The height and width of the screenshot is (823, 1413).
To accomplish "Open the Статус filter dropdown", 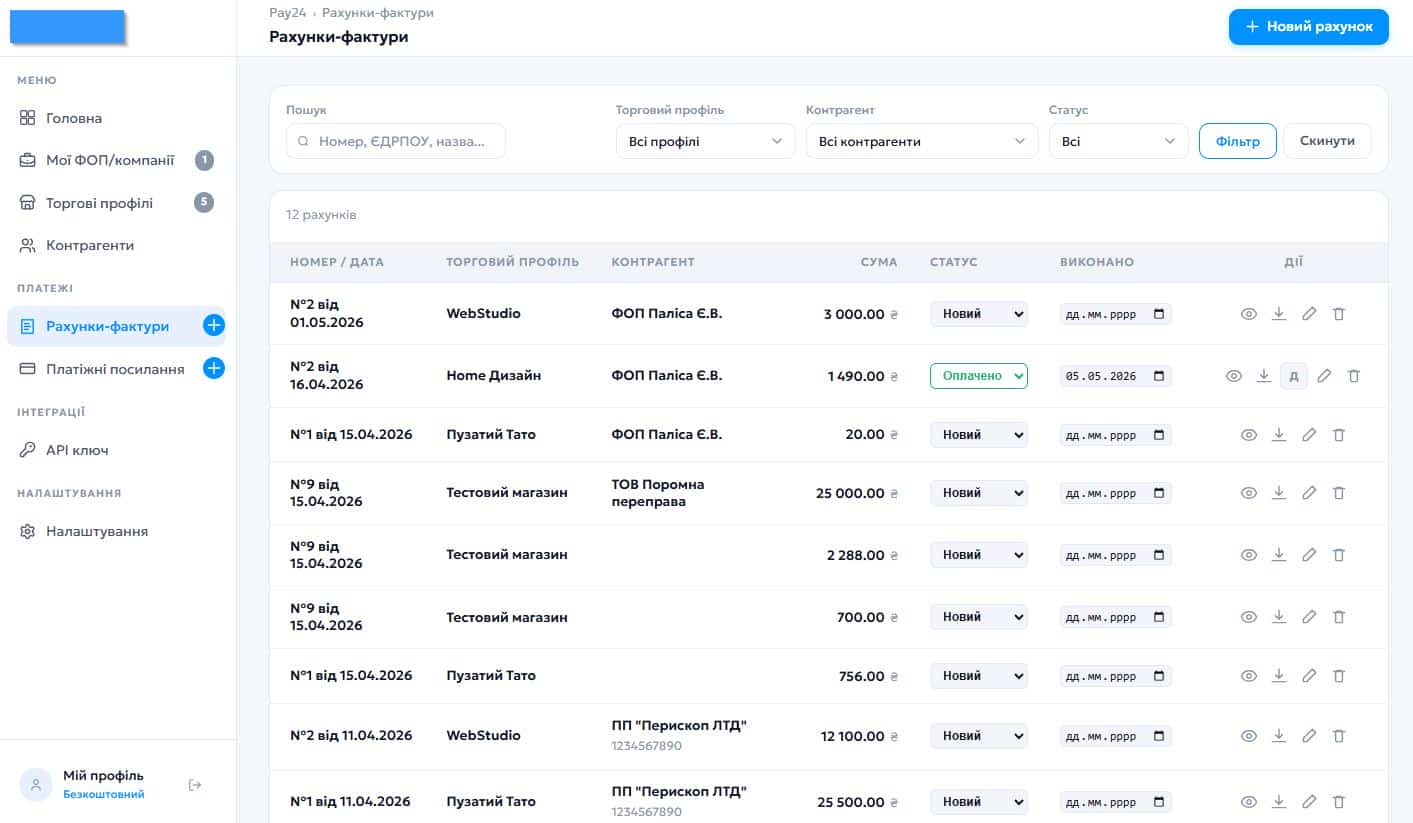I will click(x=1118, y=142).
